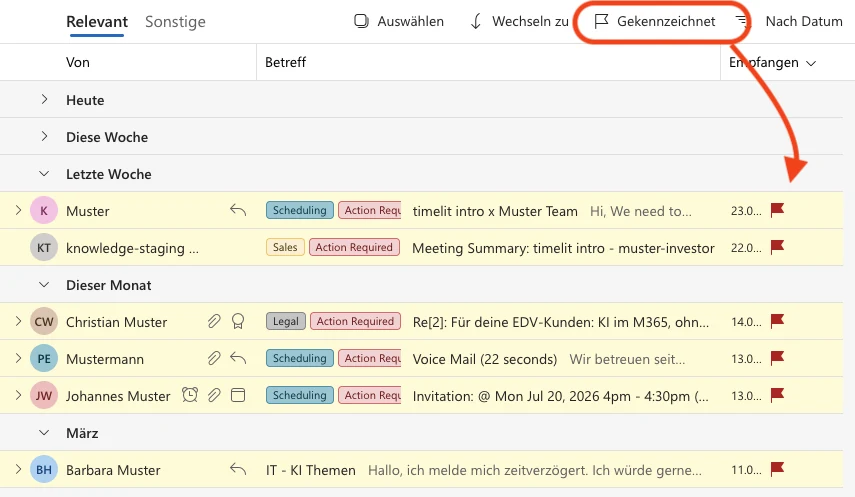Open email 'IT - KI Themen'
The image size is (855, 497).
pyautogui.click(x=311, y=470)
